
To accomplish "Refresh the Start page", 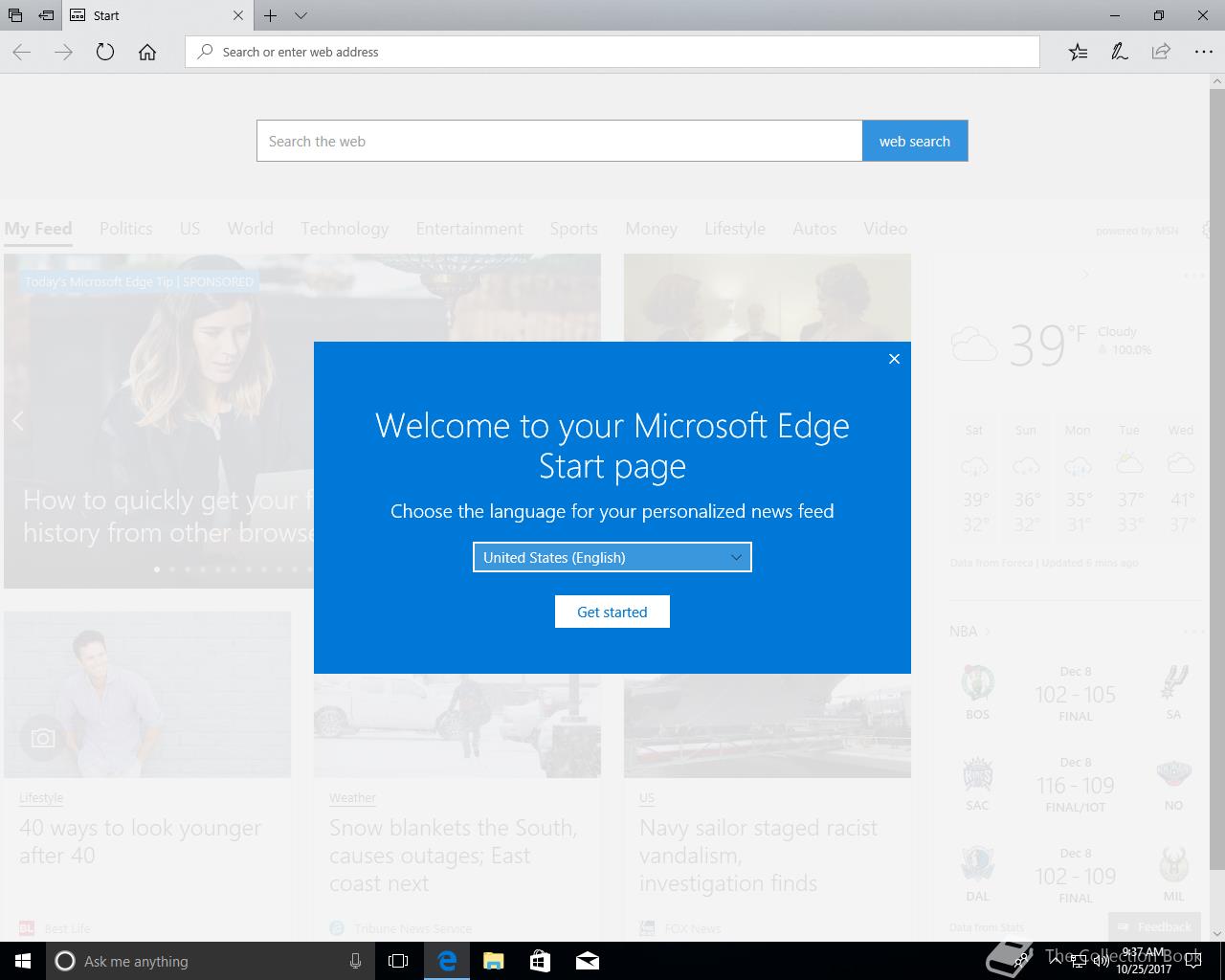I will (x=105, y=53).
